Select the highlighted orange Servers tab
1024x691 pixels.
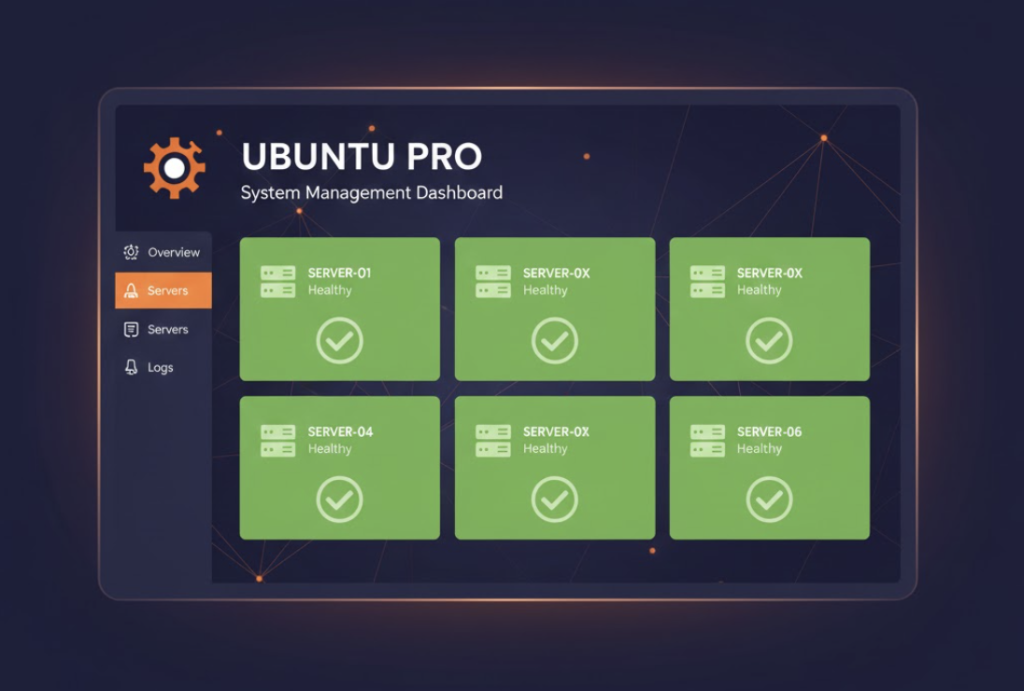coord(163,290)
